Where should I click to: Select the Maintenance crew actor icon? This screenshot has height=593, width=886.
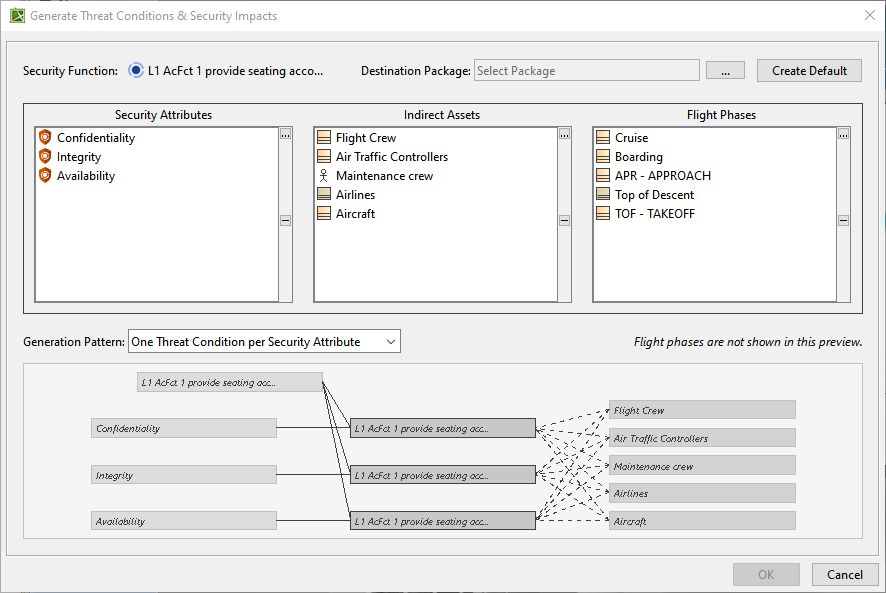tap(323, 176)
